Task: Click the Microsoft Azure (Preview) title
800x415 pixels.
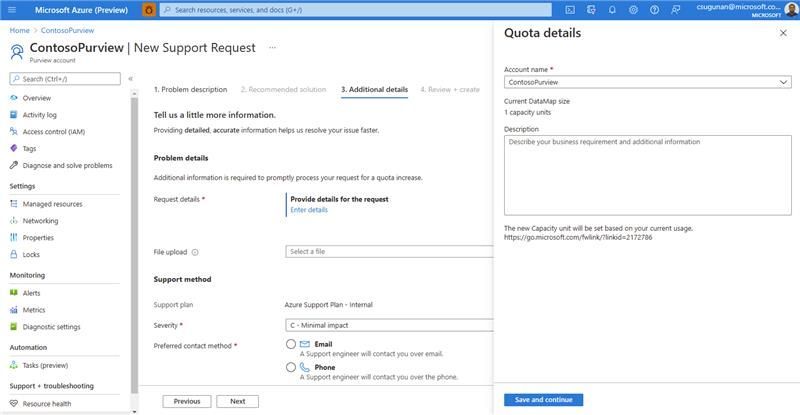Action: pos(81,10)
